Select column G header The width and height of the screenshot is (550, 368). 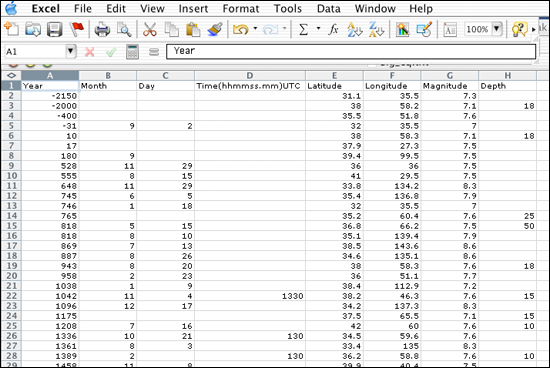point(450,75)
